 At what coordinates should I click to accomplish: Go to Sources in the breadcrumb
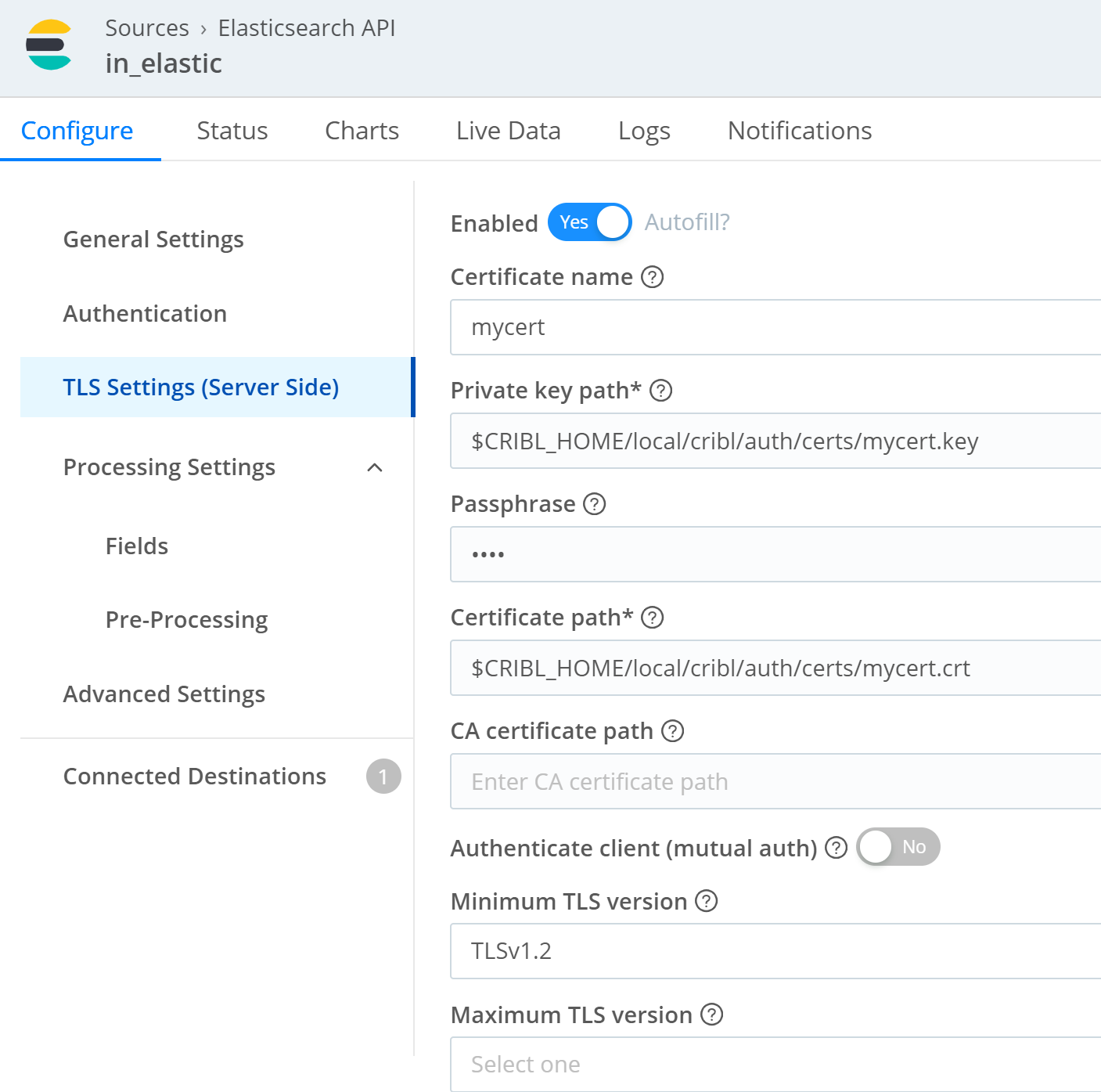(147, 28)
